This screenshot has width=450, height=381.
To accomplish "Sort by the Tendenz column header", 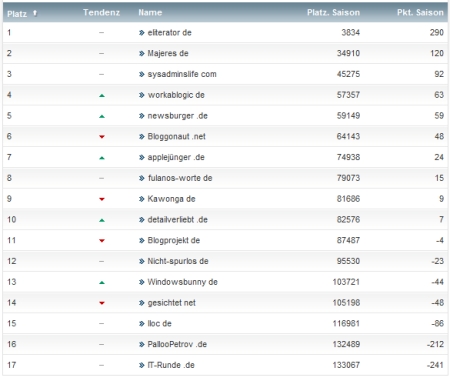I will coord(101,13).
